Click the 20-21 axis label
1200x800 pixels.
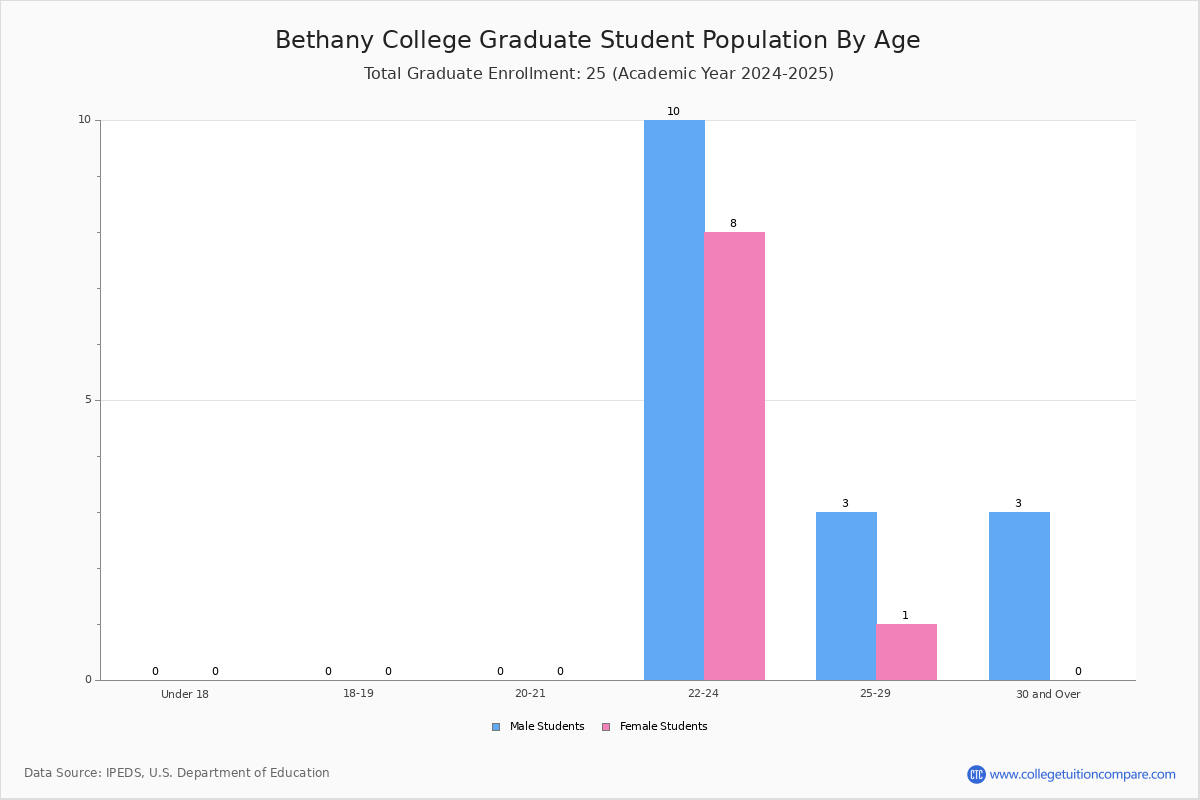pyautogui.click(x=530, y=694)
